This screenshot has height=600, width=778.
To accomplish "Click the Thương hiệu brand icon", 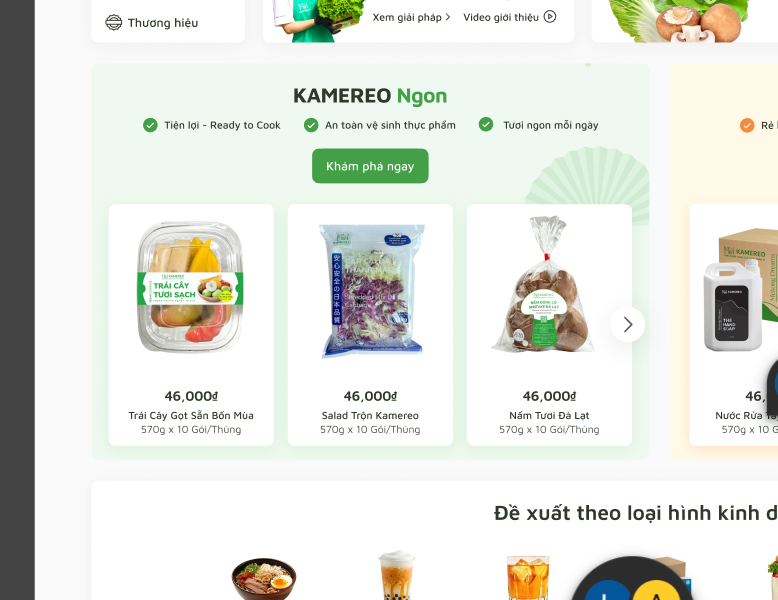I will click(x=114, y=22).
